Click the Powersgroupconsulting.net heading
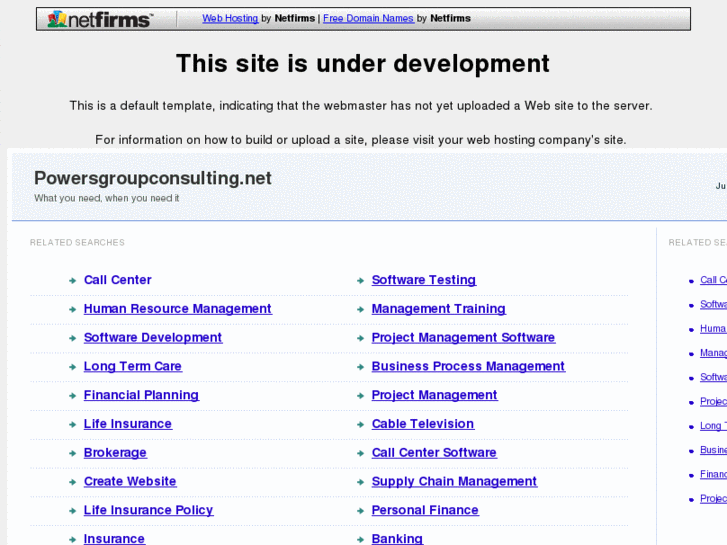The height and width of the screenshot is (545, 727). pos(153,179)
